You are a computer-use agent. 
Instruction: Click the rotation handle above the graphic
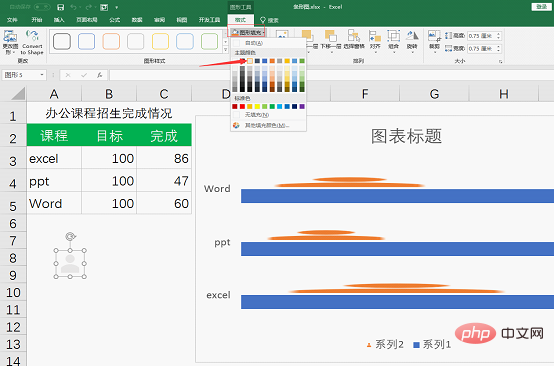point(70,236)
